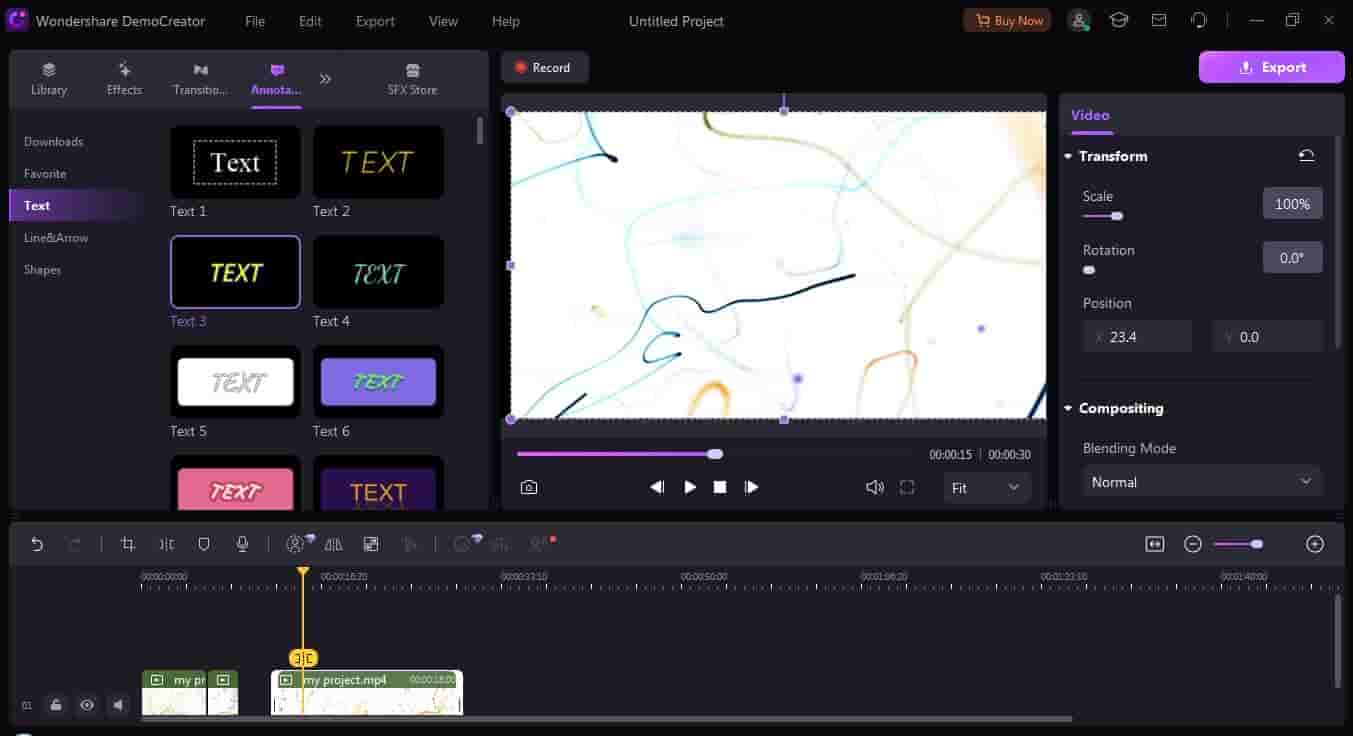Switch to the Effects tab
The image size is (1353, 736).
(124, 79)
